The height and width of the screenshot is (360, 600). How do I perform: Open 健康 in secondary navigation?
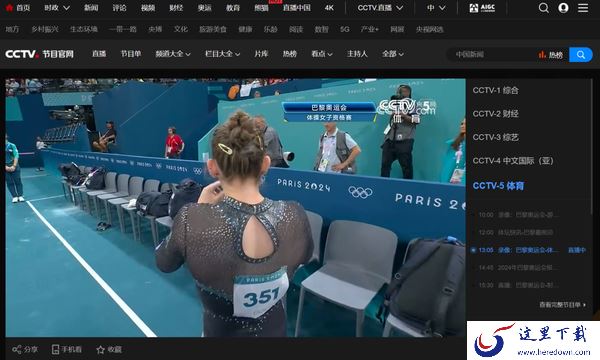pos(245,29)
